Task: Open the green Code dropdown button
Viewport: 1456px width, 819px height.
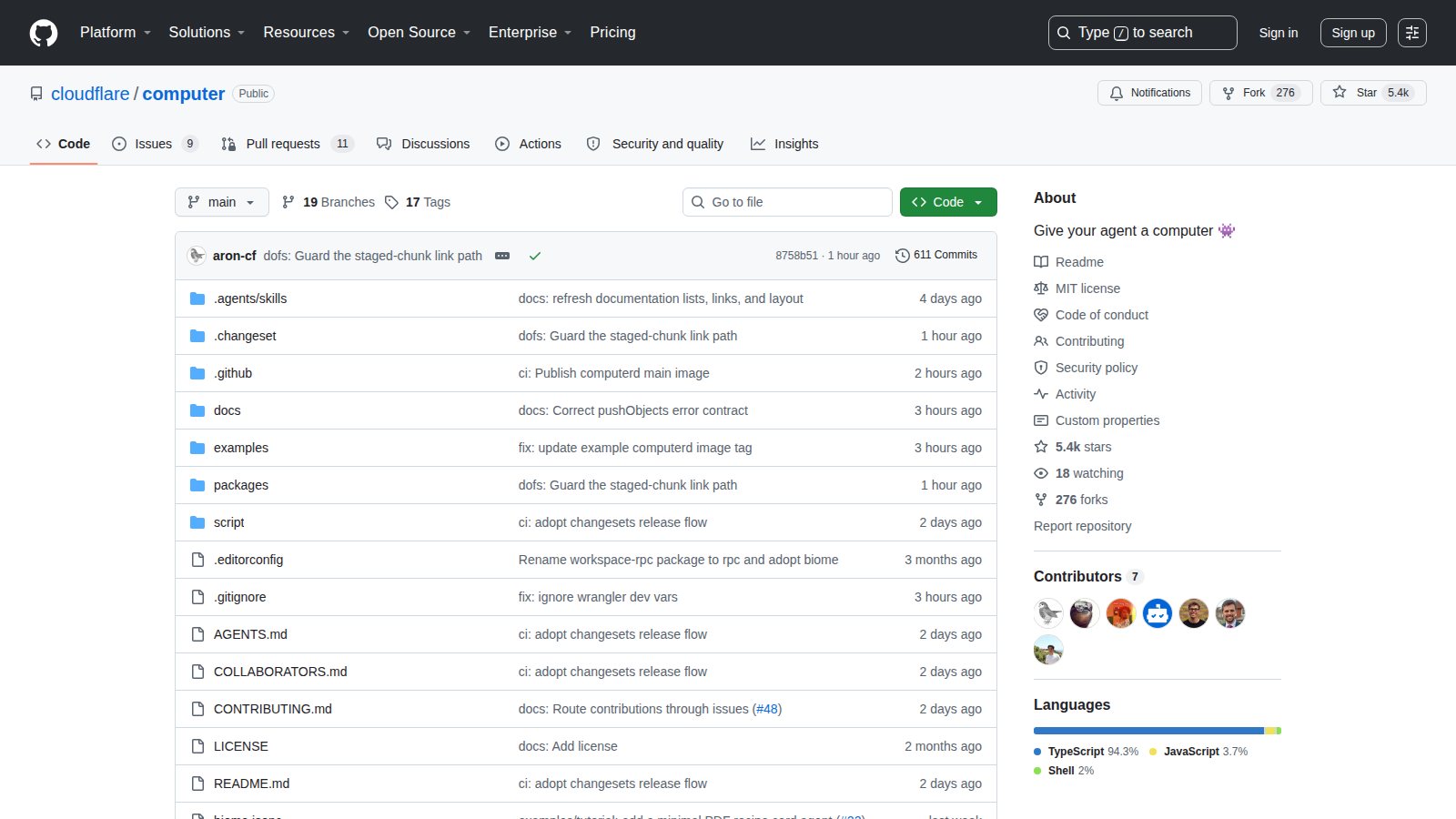Action: pyautogui.click(x=948, y=202)
